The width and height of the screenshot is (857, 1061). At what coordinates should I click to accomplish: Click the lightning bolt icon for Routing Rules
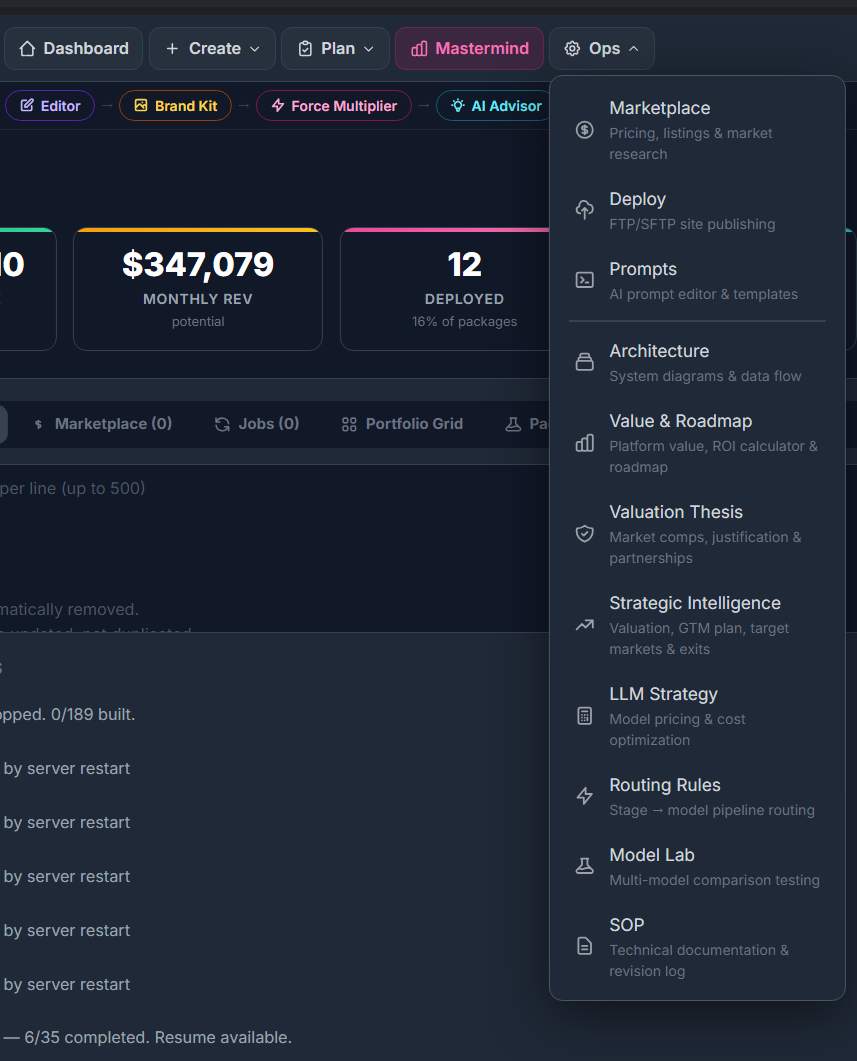585,796
